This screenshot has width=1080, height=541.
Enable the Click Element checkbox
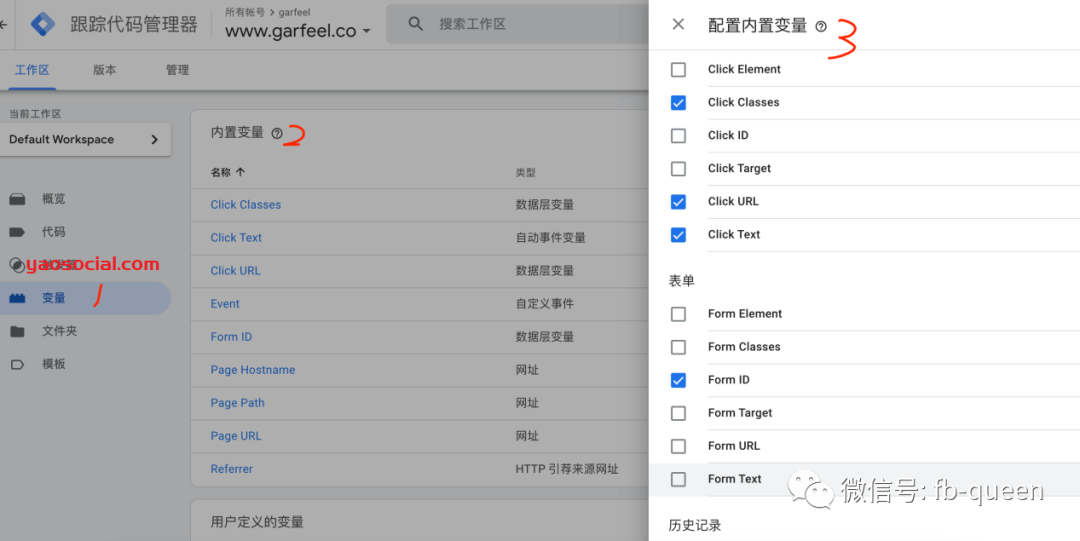point(678,70)
